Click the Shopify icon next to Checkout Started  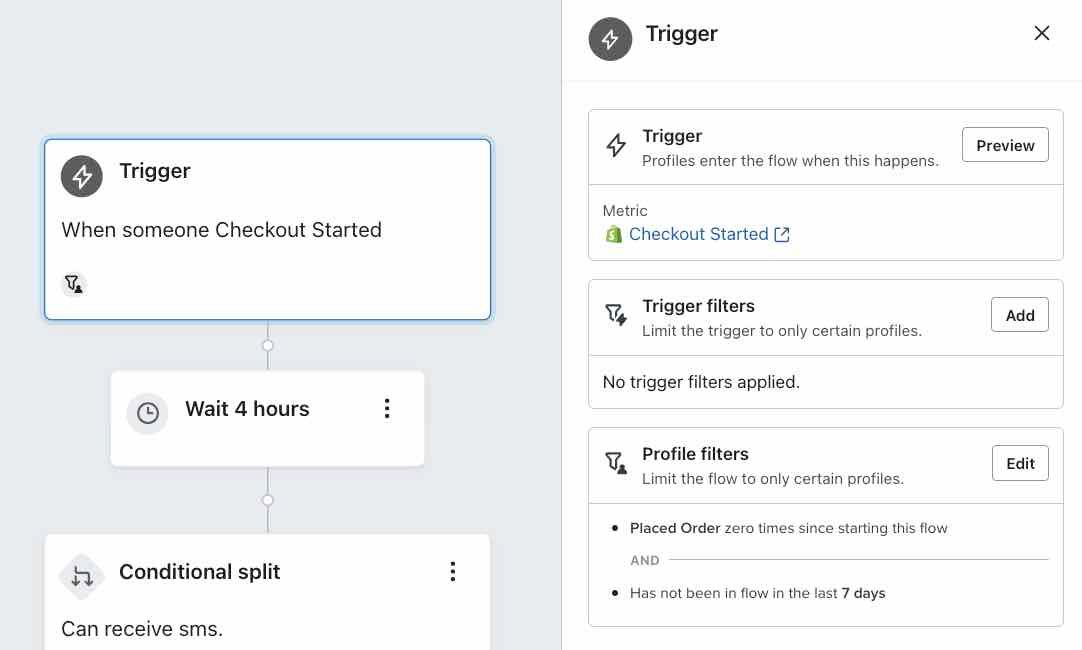click(614, 234)
